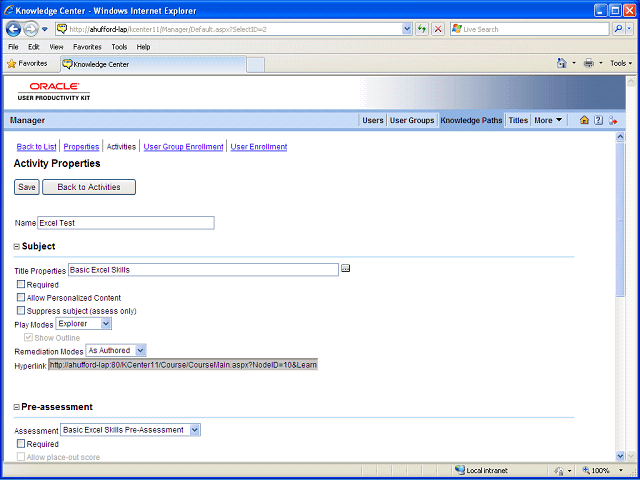Click the Manager log out icon
Screen dimensions: 640x480
point(613,120)
